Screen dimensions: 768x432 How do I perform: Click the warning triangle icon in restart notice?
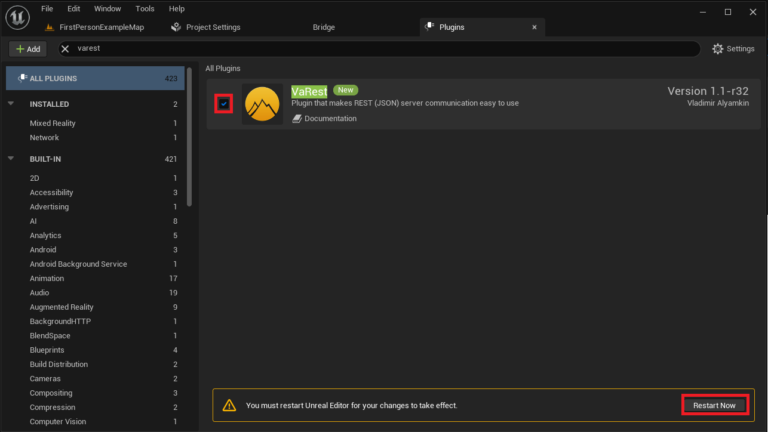click(229, 405)
